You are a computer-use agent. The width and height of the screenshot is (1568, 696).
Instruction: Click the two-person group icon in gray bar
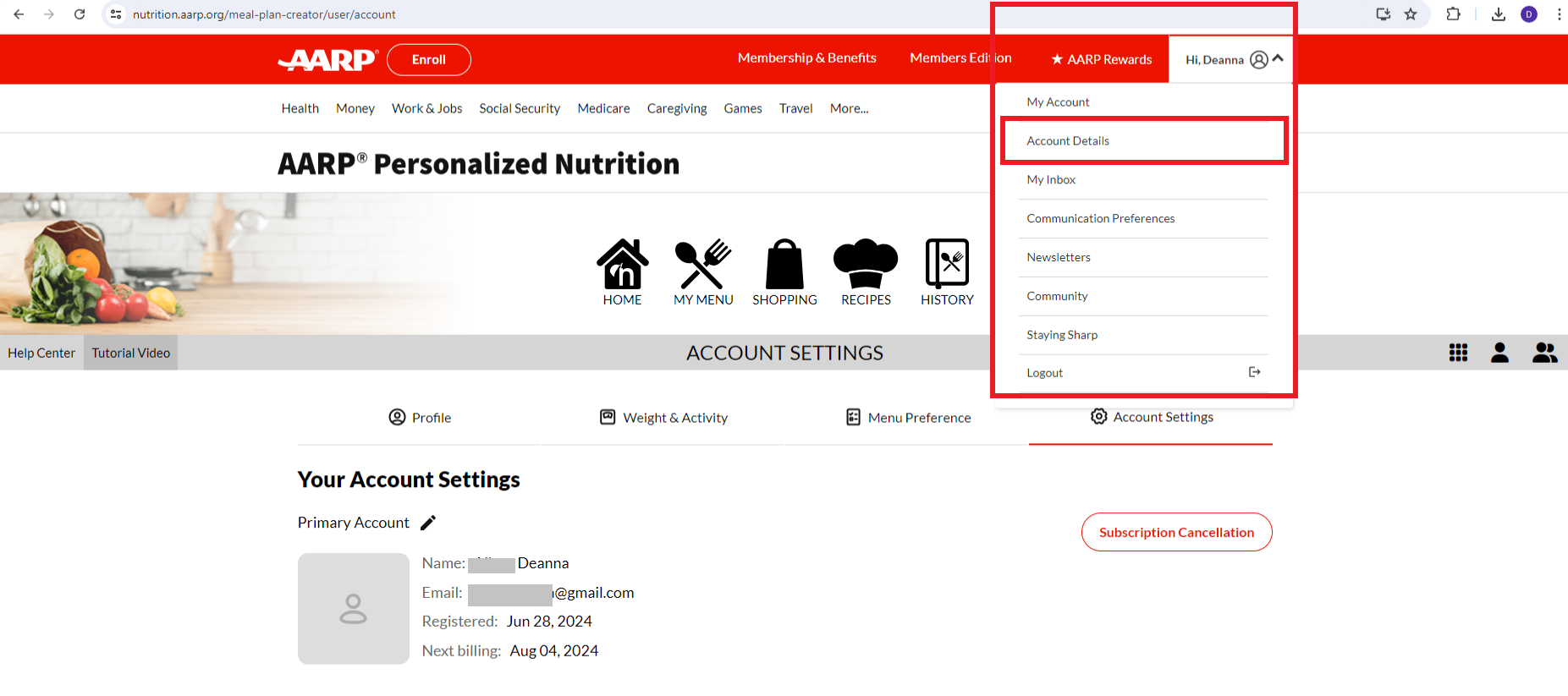(x=1544, y=353)
